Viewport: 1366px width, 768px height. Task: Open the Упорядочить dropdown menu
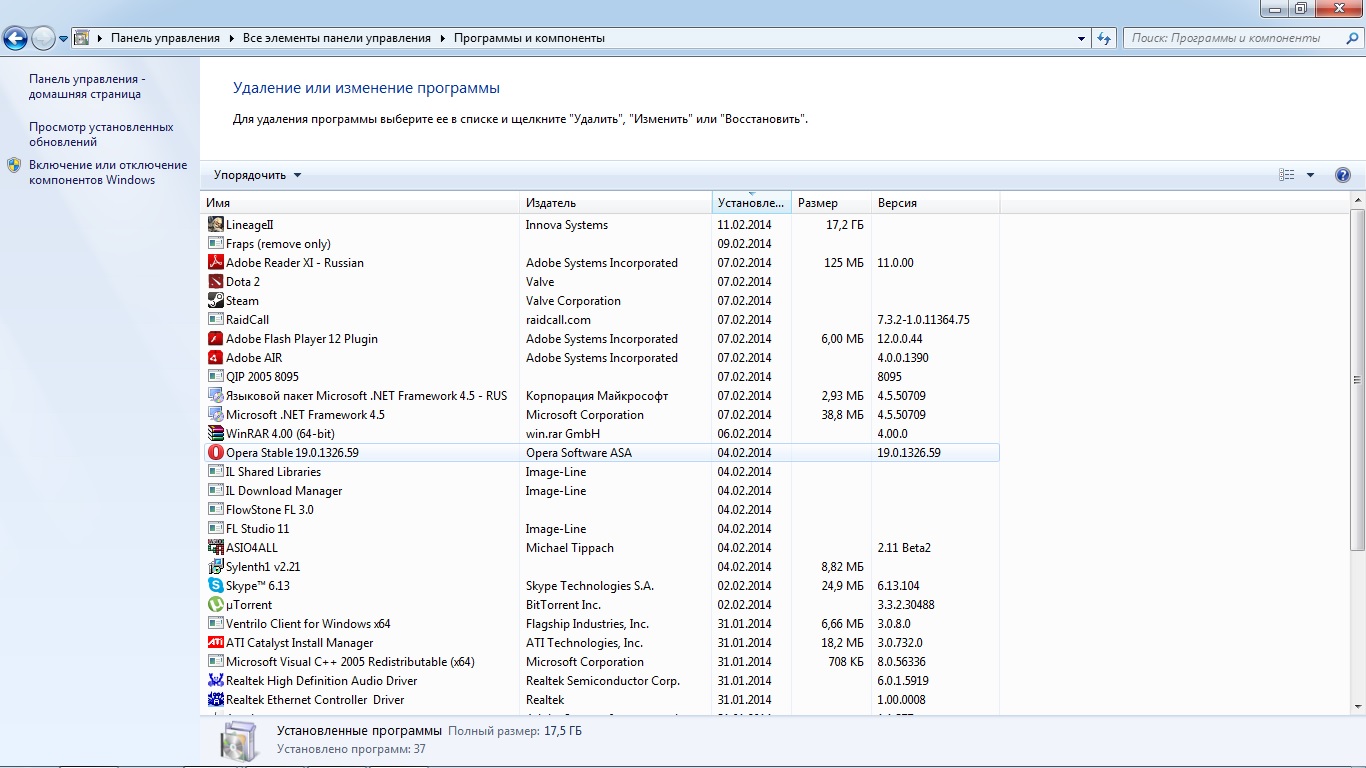click(x=257, y=175)
